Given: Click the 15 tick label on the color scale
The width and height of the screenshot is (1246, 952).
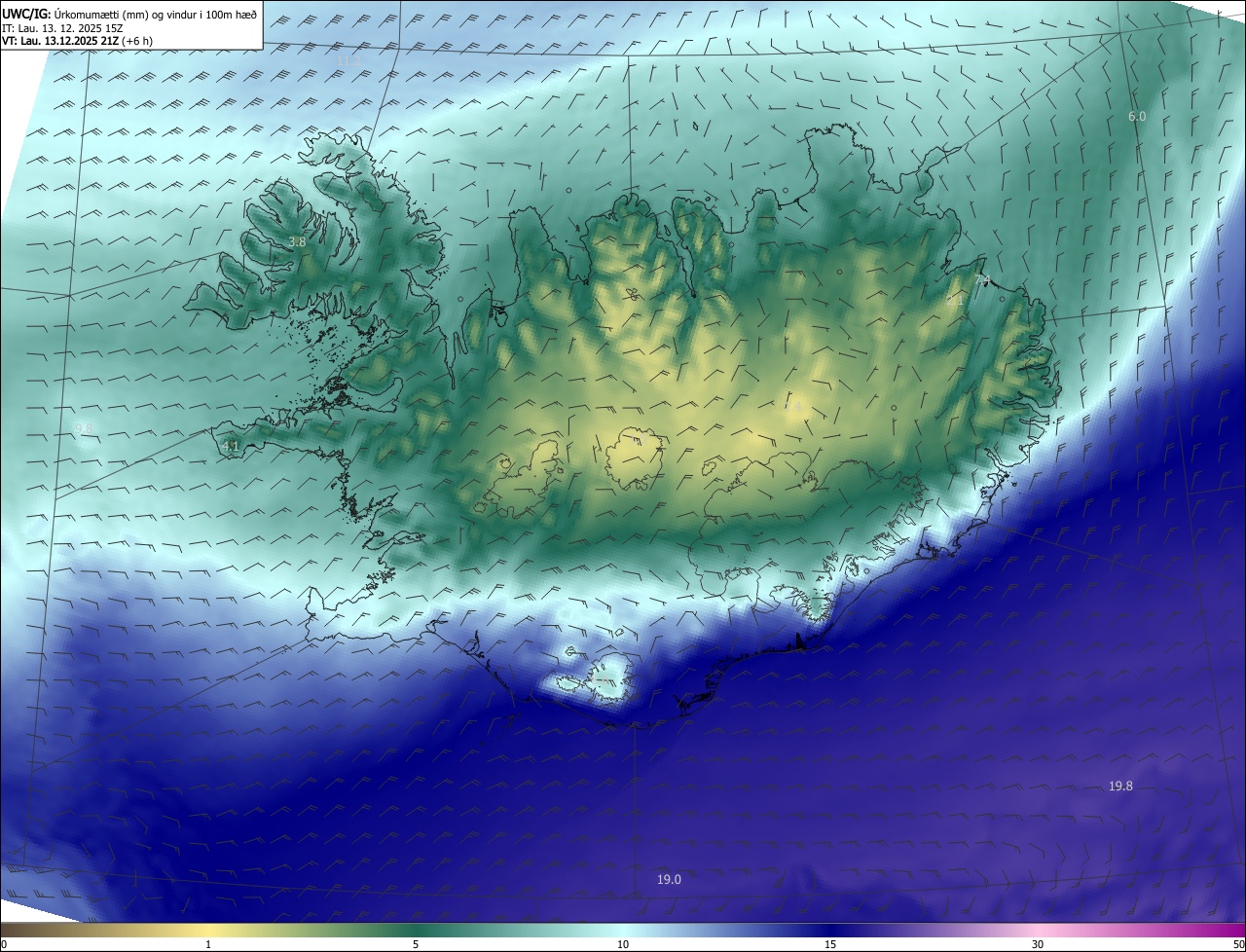Looking at the screenshot, I should 830,944.
